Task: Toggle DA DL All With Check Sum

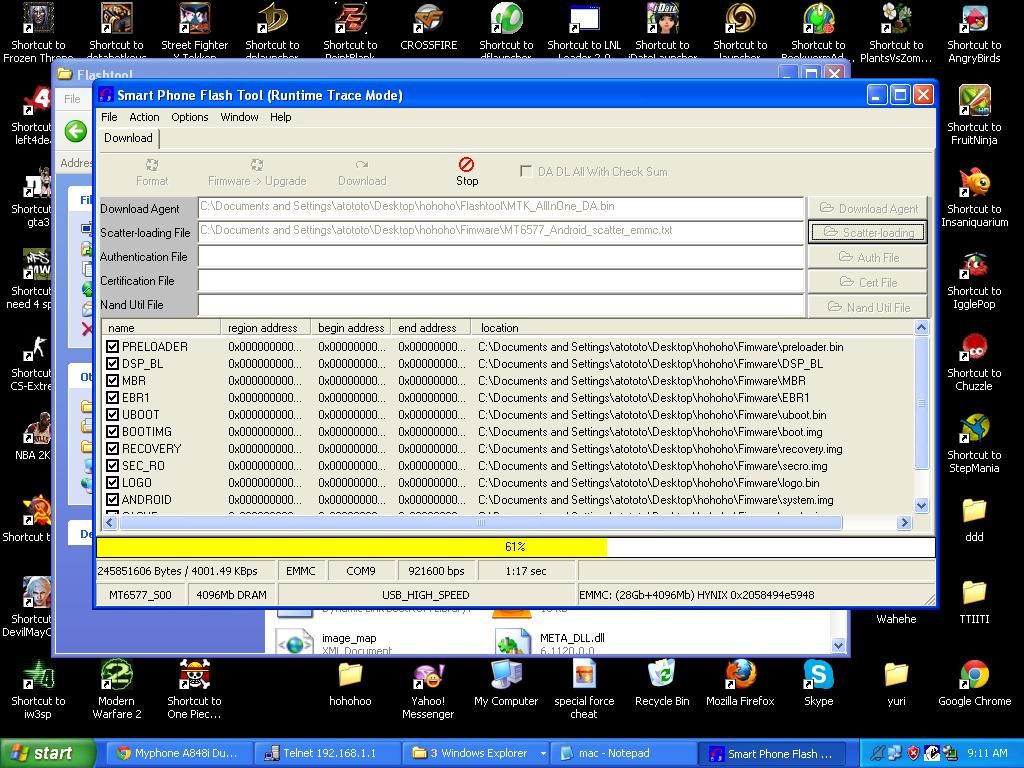Action: coord(525,171)
